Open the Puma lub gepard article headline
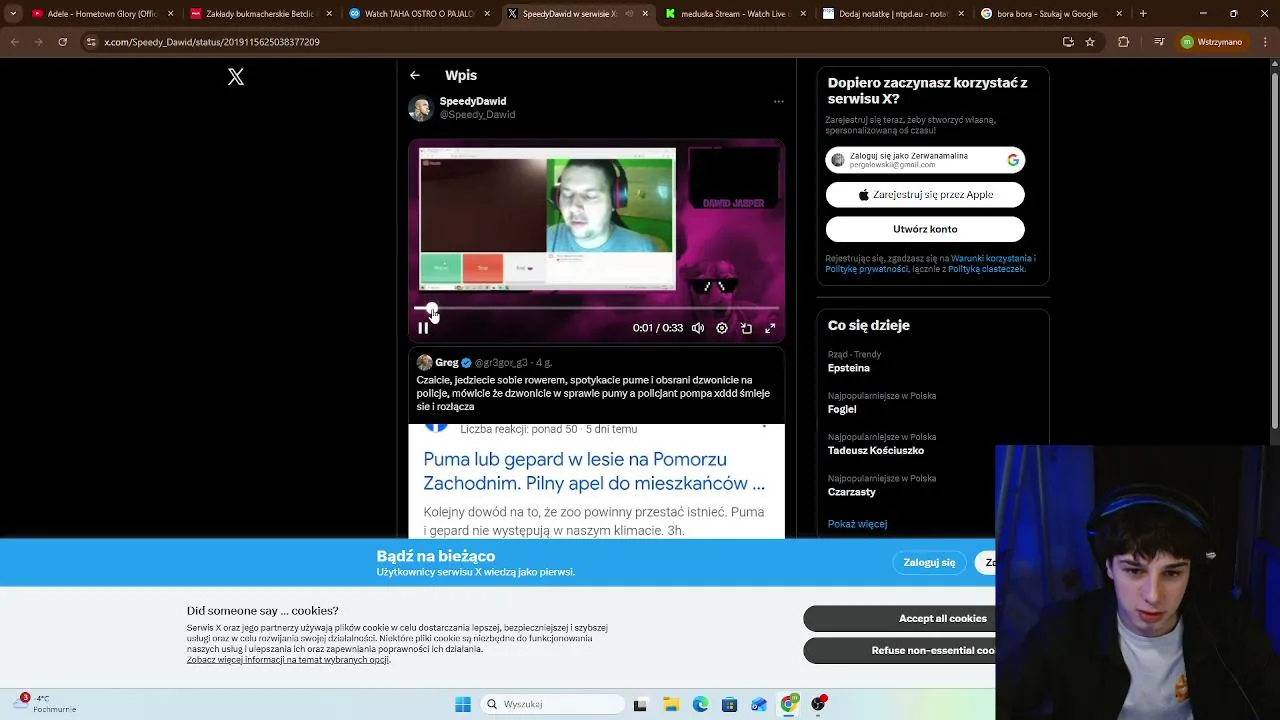 point(594,471)
